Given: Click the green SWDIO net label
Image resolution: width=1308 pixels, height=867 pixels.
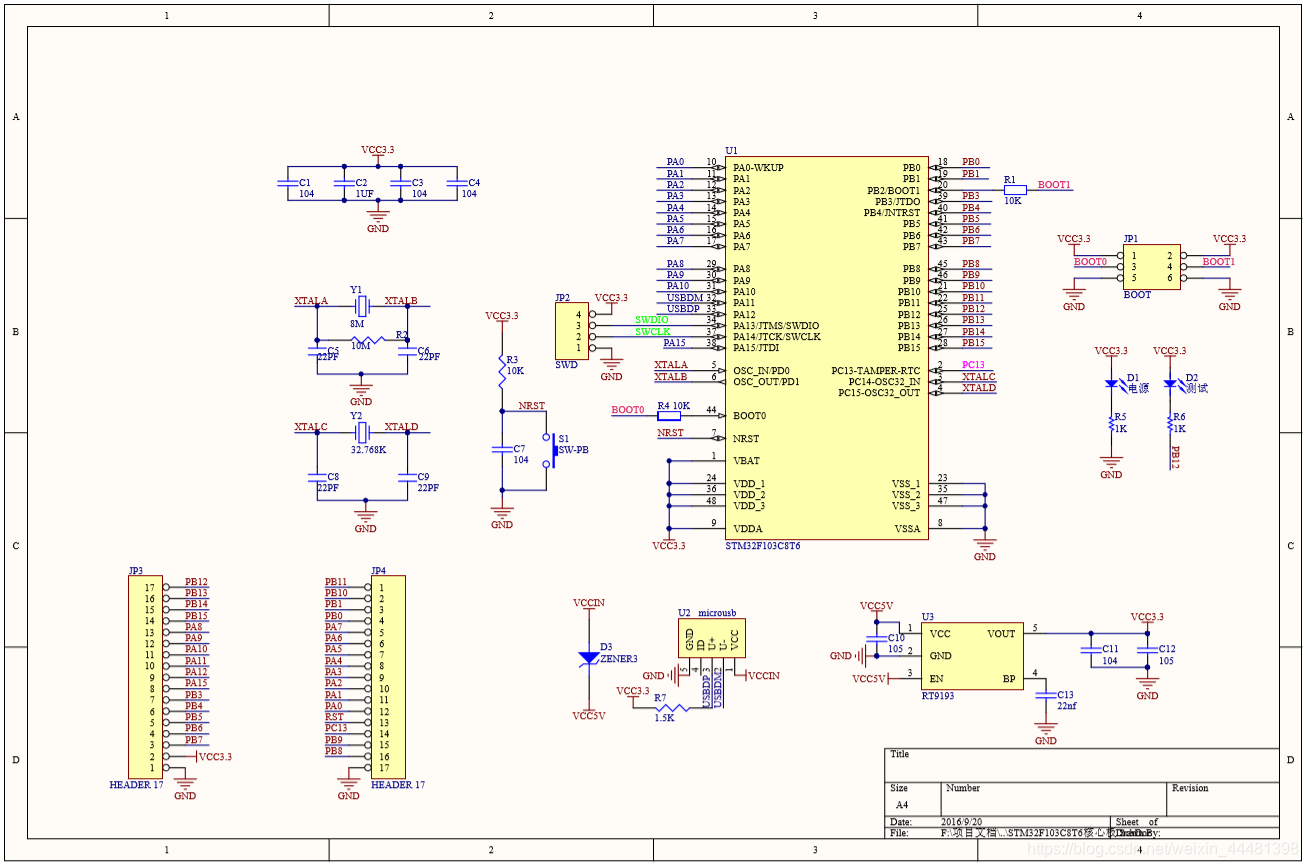Looking at the screenshot, I should pos(652,320).
